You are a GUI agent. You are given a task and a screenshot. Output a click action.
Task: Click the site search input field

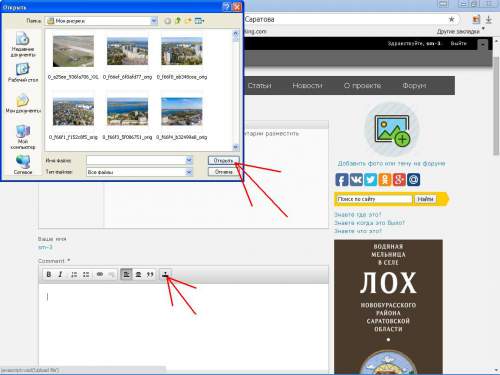(374, 199)
